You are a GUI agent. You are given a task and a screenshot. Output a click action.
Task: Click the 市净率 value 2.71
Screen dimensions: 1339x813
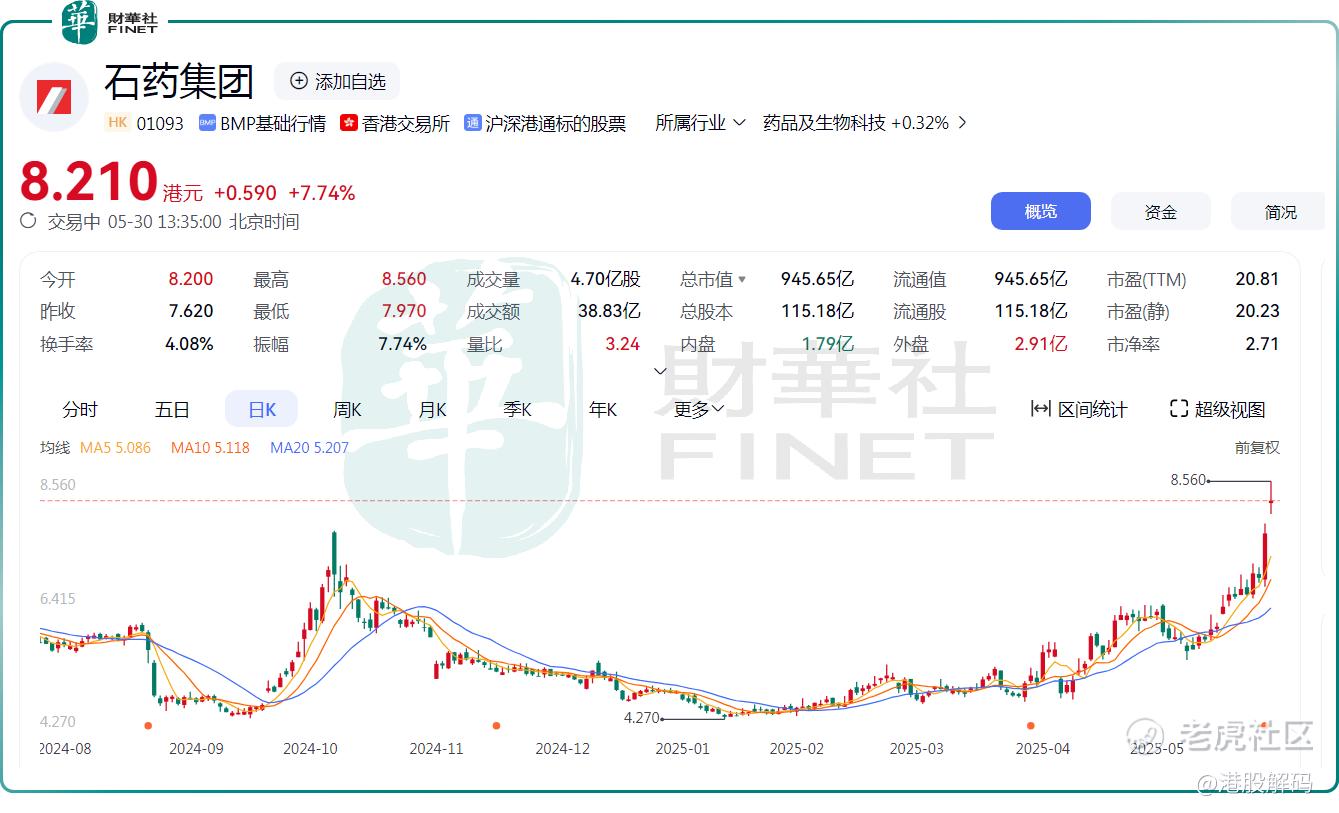pos(1263,343)
